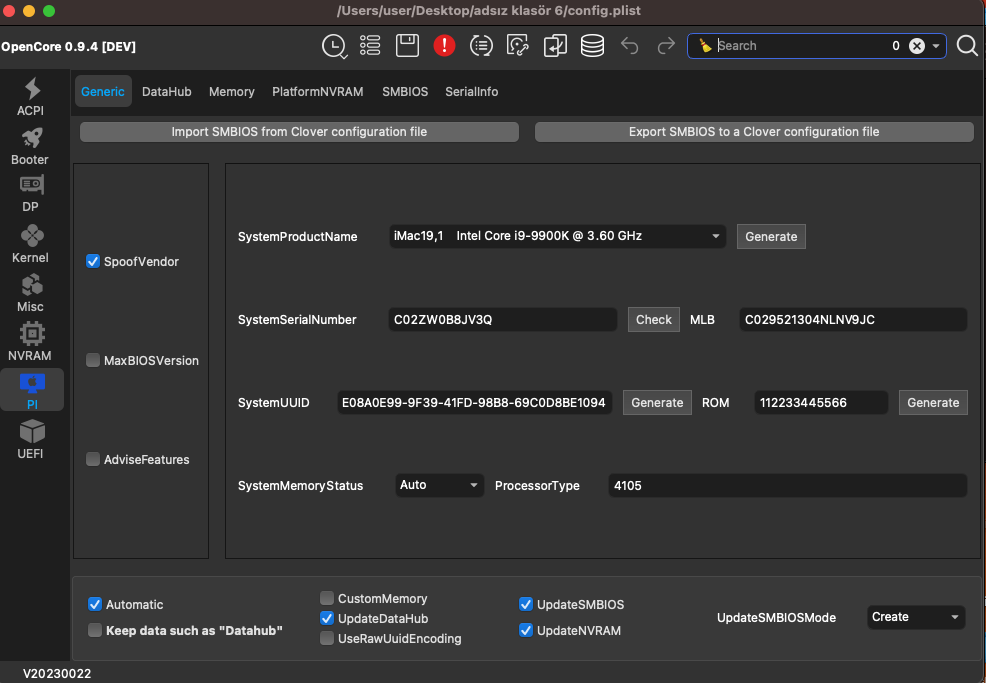Click the magnifying glass search icon
This screenshot has width=986, height=683.
(966, 45)
